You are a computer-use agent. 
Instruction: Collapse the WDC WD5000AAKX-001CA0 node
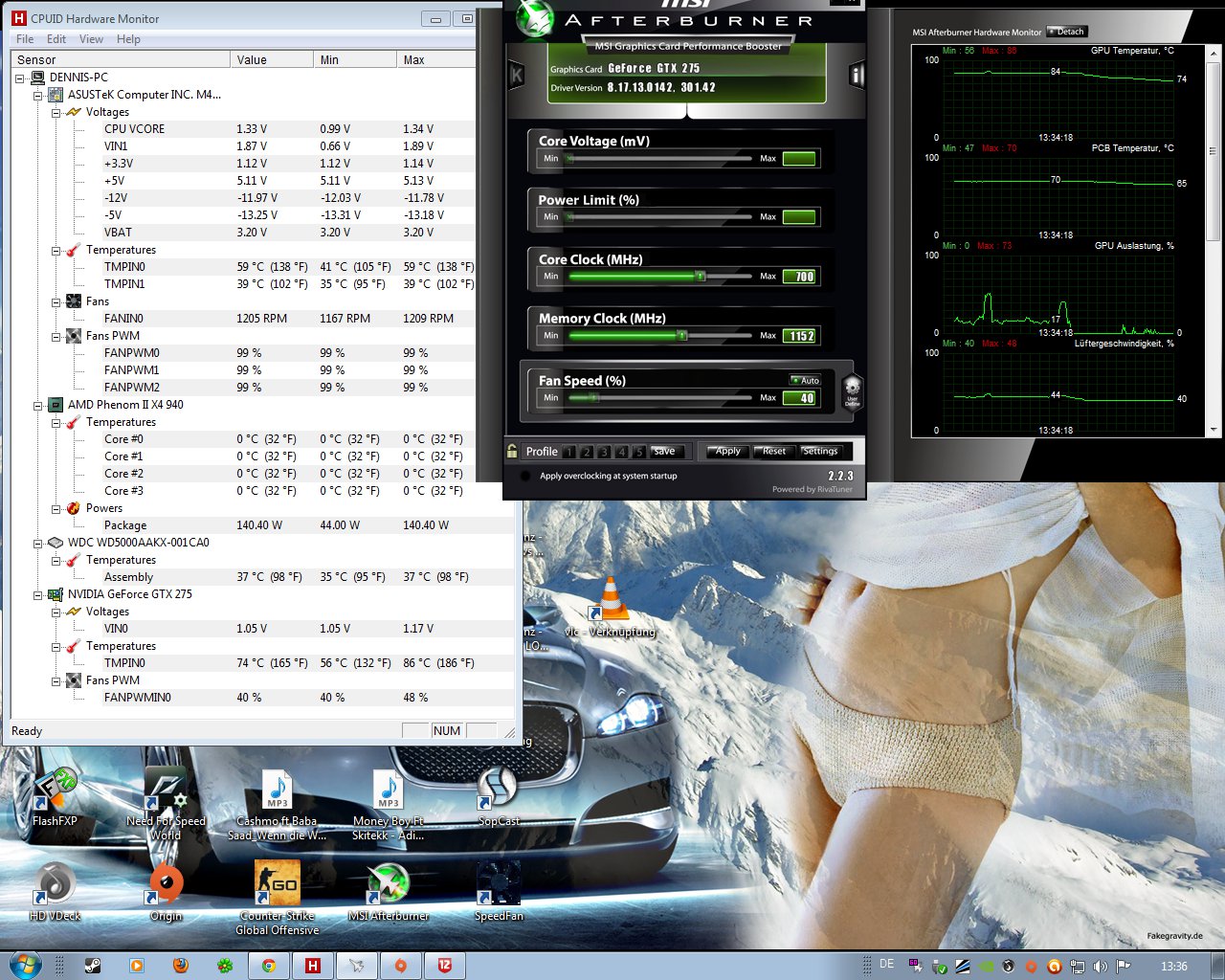(38, 543)
